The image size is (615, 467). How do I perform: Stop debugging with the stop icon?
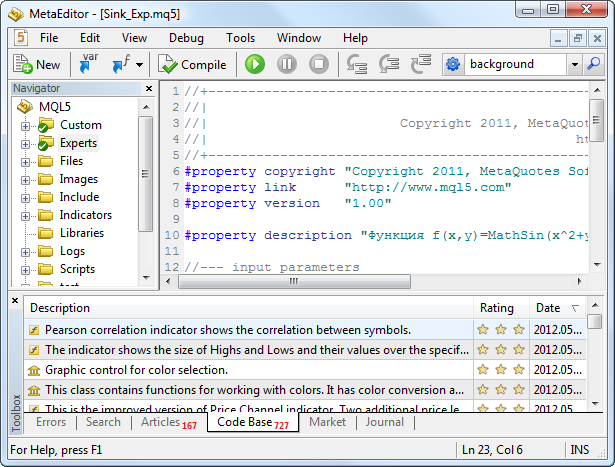[x=319, y=64]
